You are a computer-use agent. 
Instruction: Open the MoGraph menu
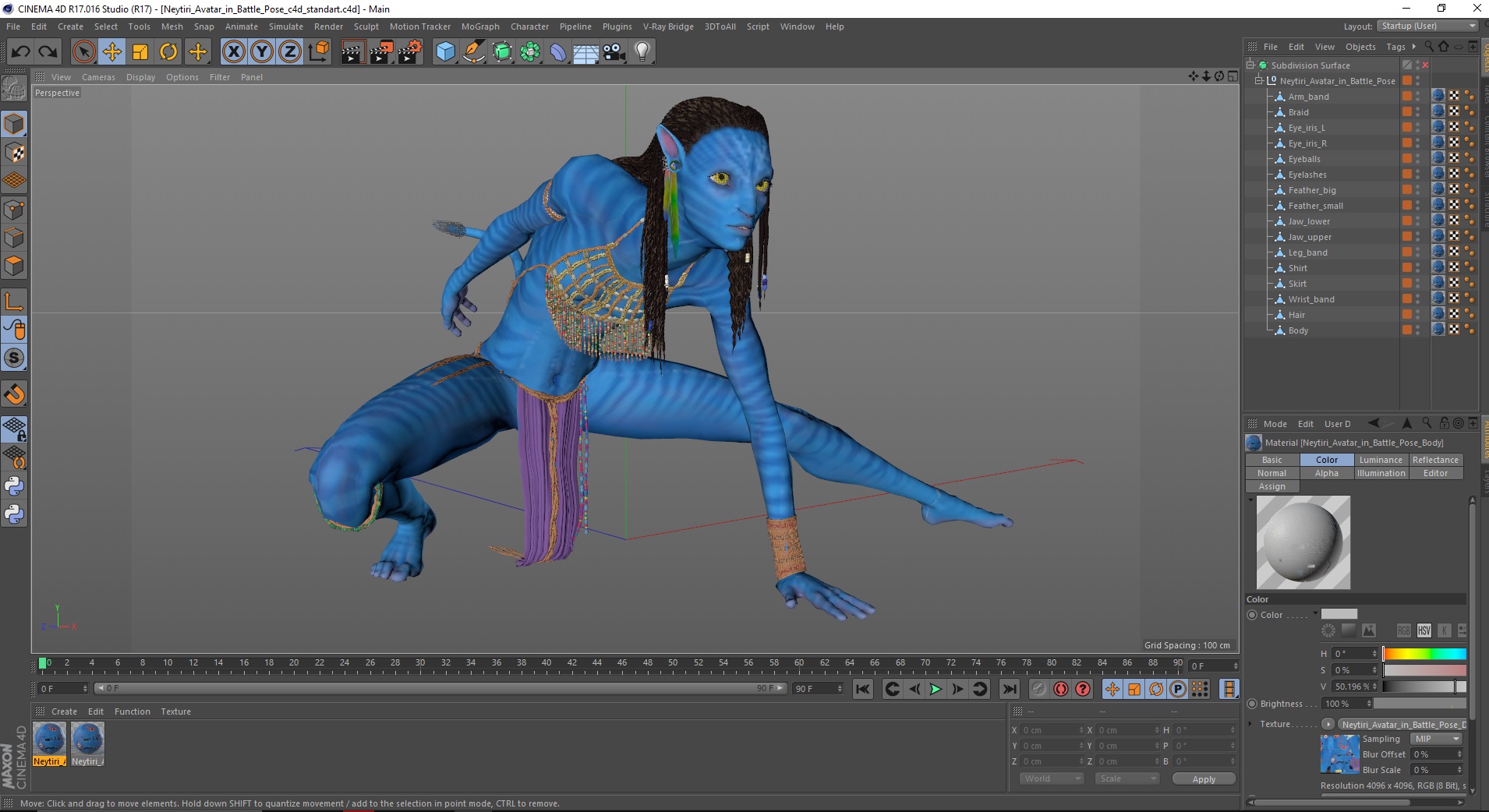click(480, 26)
